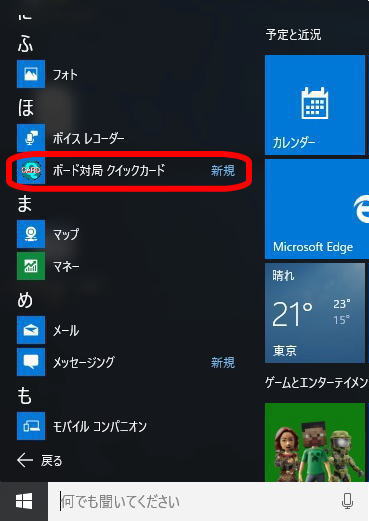369x521 pixels.
Task: Open the 東京 weather tile
Action: pyautogui.click(x=315, y=313)
